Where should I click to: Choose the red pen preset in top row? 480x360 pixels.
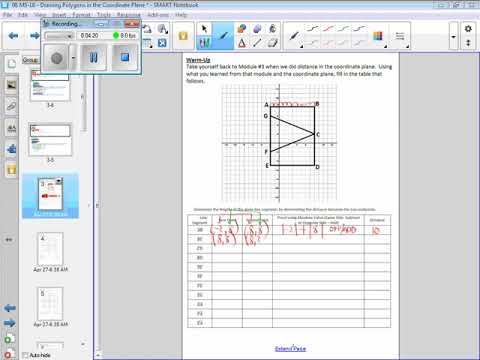coord(328,29)
